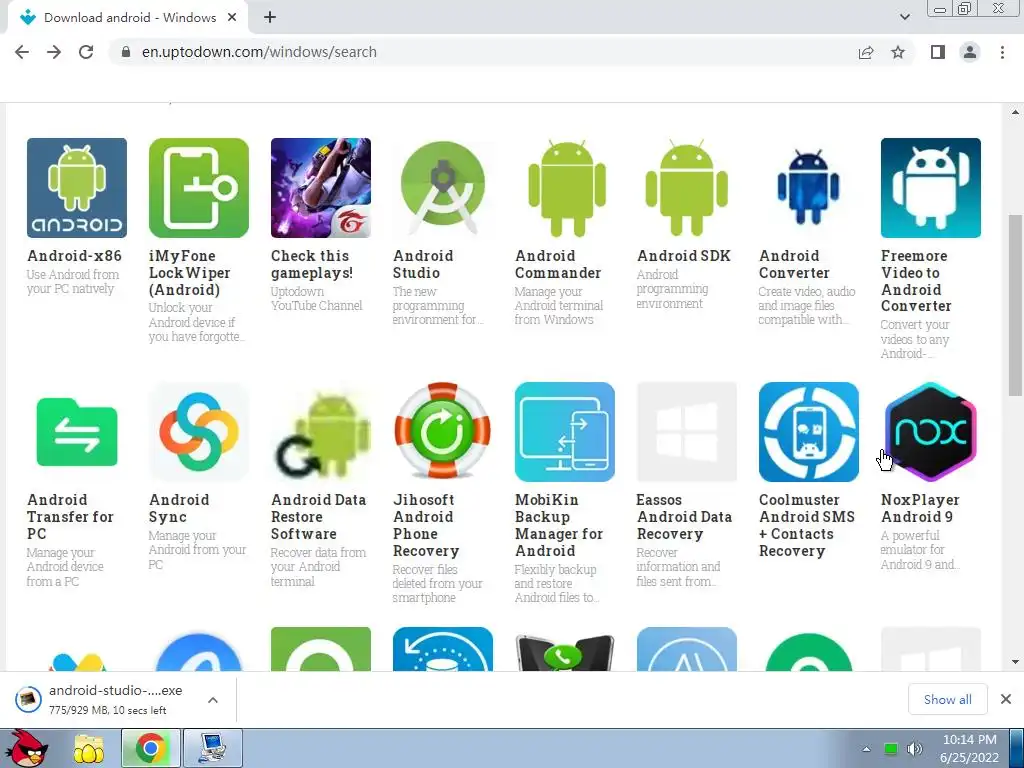Select the Download android - Windows tab

pyautogui.click(x=128, y=18)
